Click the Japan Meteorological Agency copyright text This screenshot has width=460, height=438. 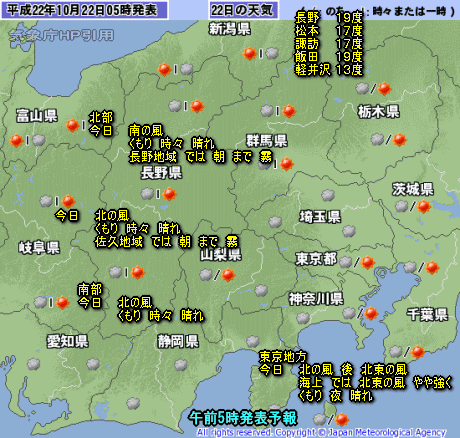321,433
